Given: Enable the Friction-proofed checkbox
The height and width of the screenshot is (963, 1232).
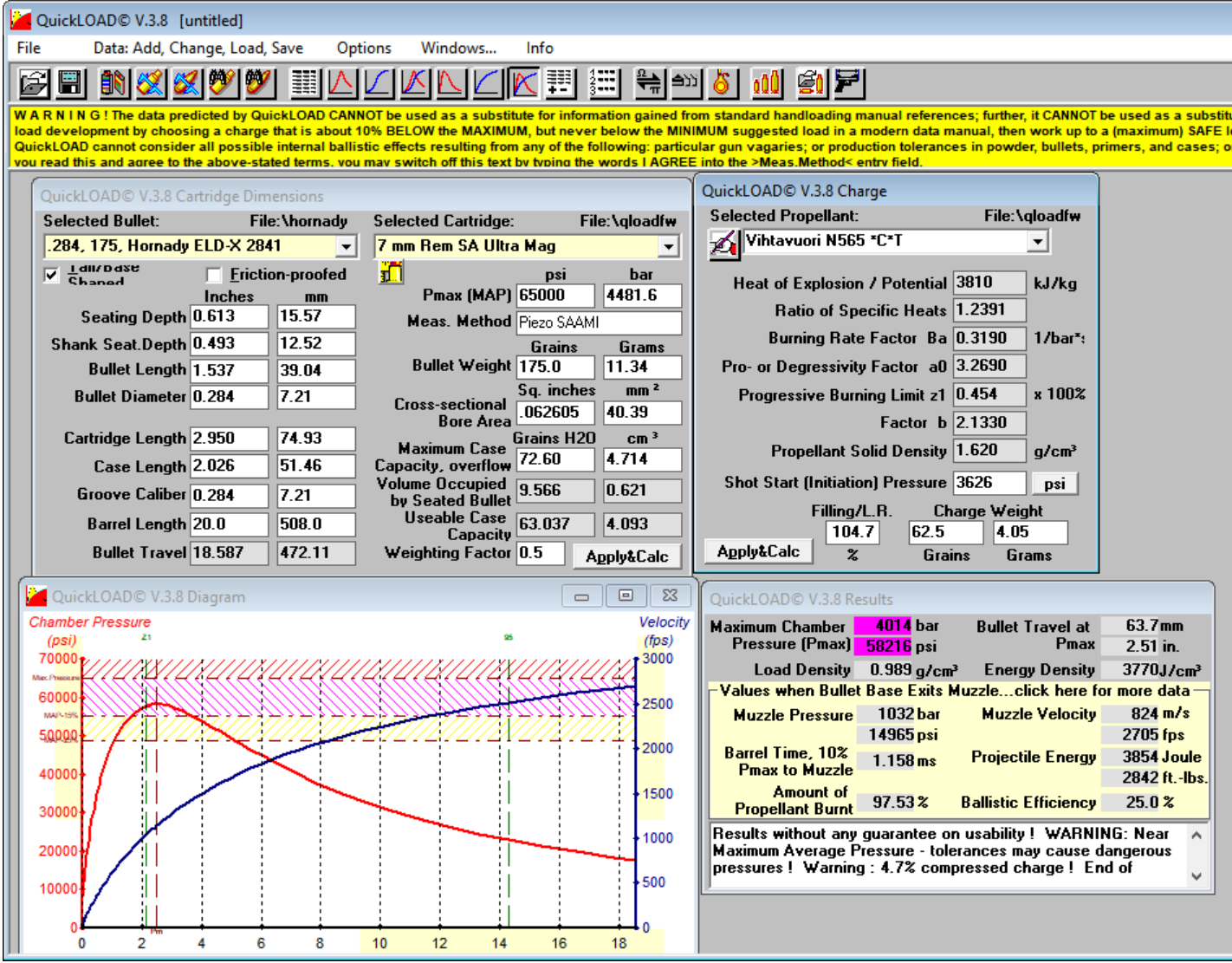Looking at the screenshot, I should pyautogui.click(x=214, y=275).
